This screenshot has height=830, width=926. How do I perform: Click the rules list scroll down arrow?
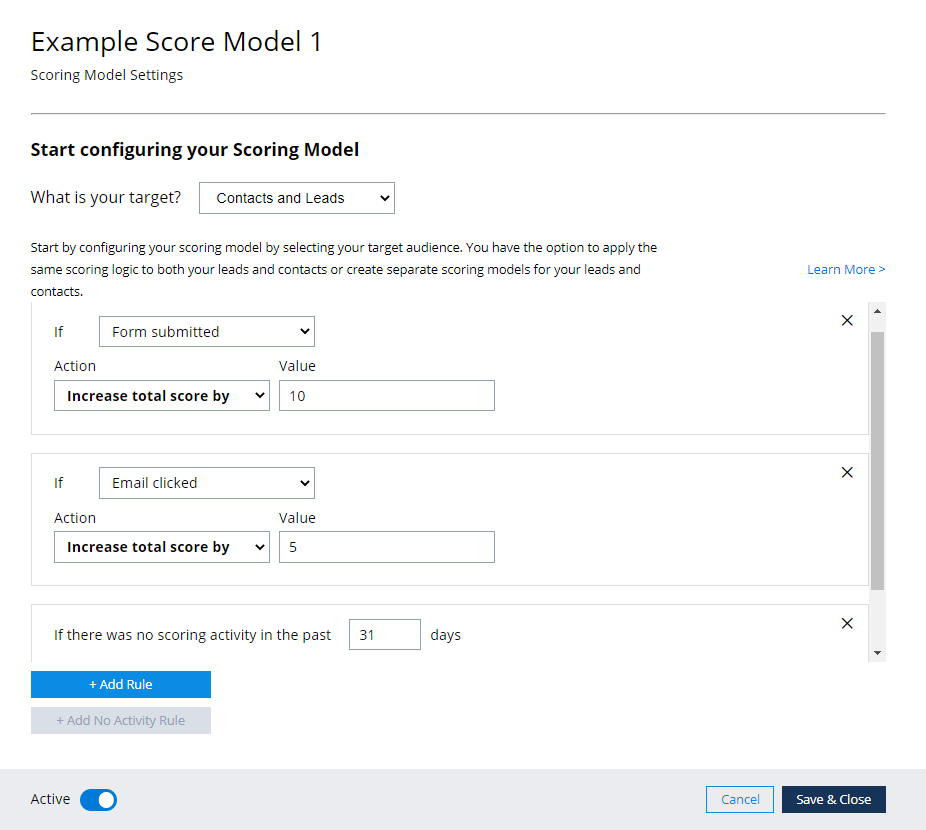[878, 653]
